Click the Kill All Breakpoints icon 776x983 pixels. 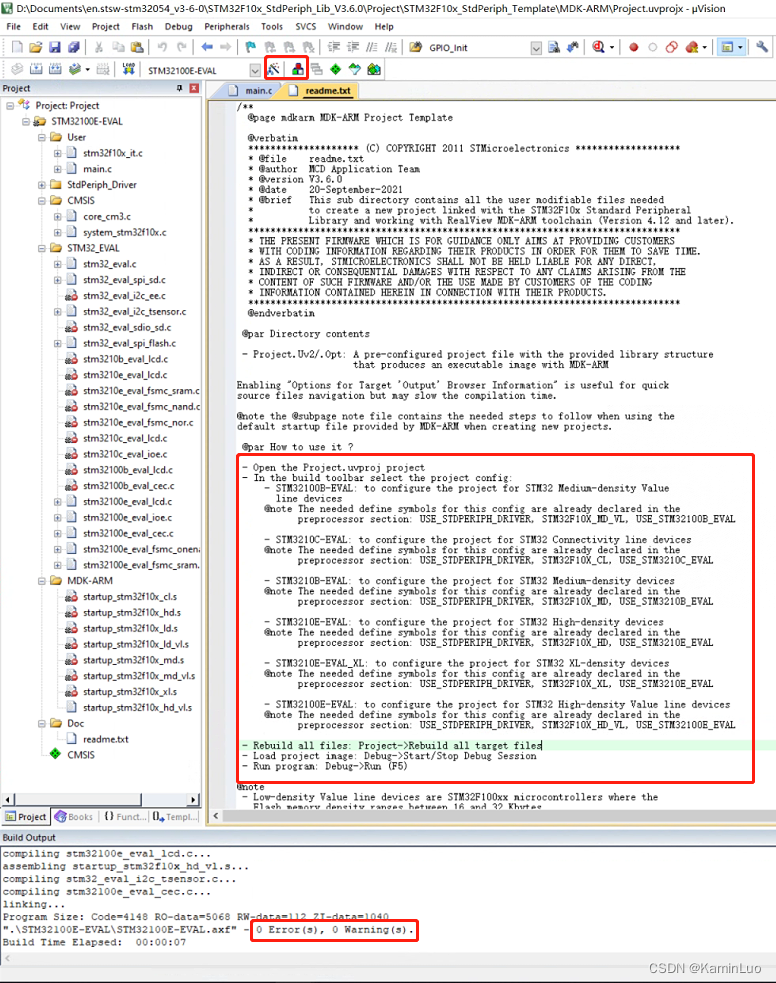(691, 47)
